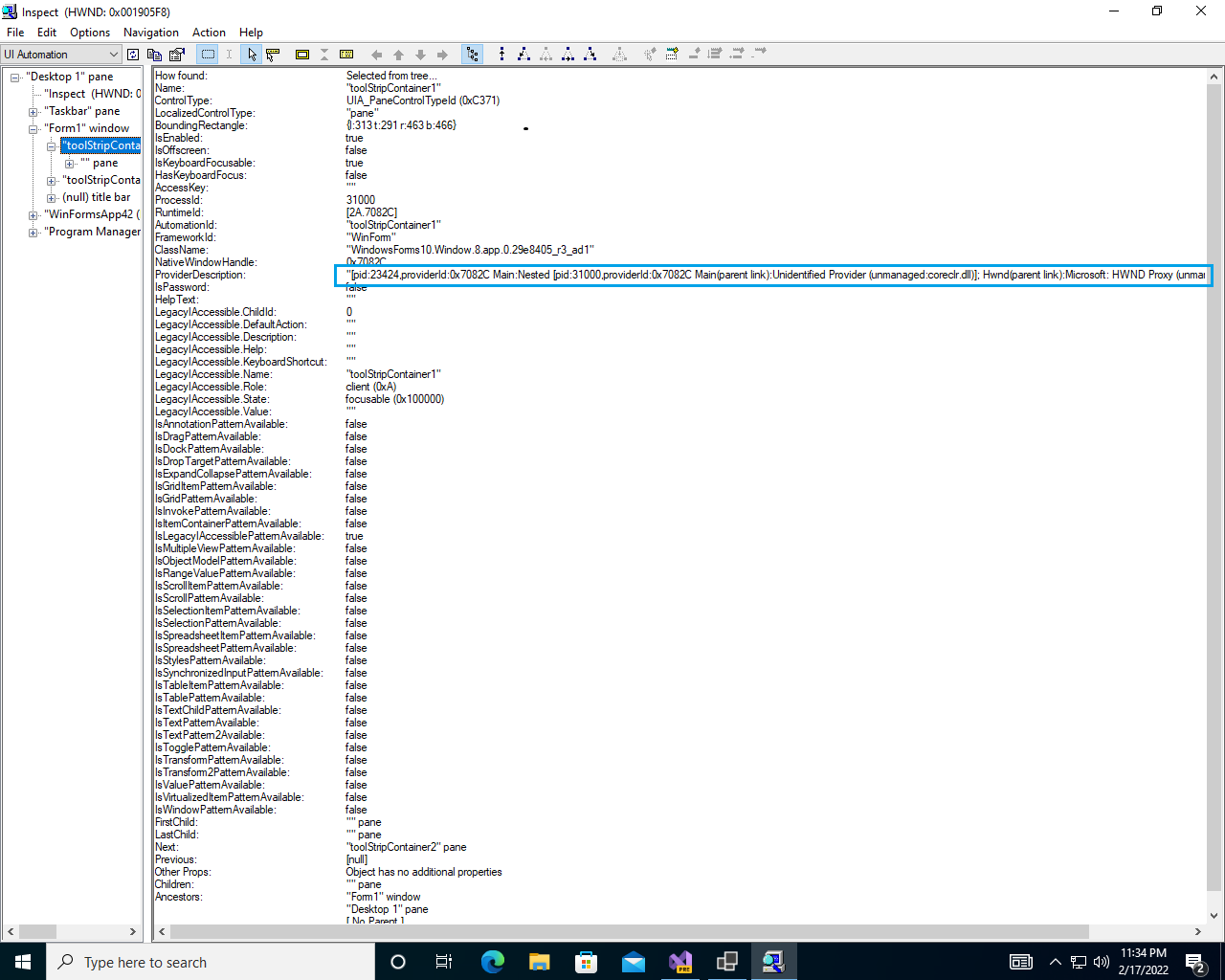1225x980 pixels.
Task: Open the notification center icon
Action: click(x=1195, y=962)
